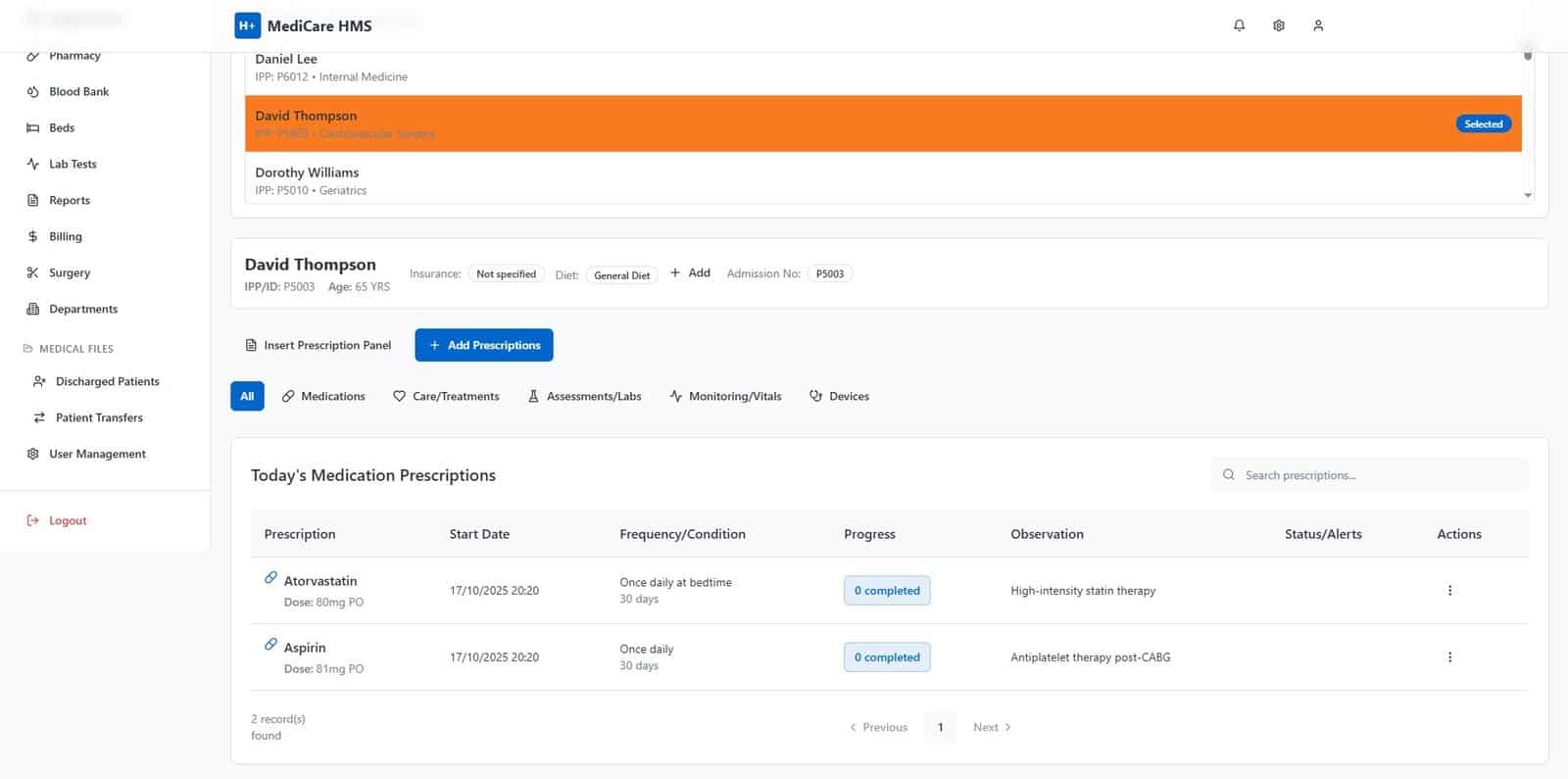
Task: Switch to the Assessments/Labs tab
Action: coord(584,397)
